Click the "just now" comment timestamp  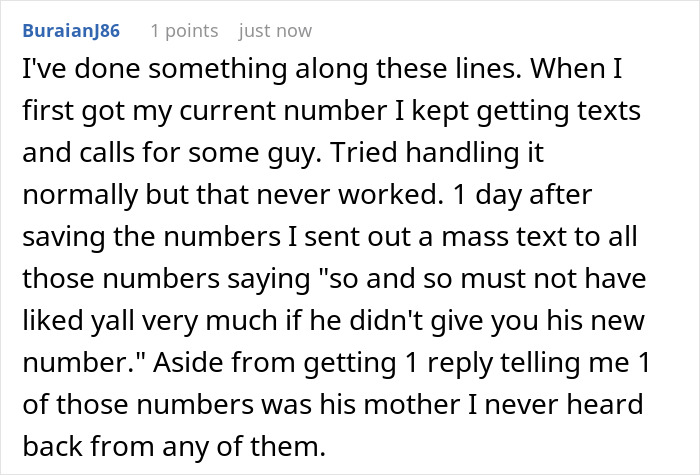point(275,31)
